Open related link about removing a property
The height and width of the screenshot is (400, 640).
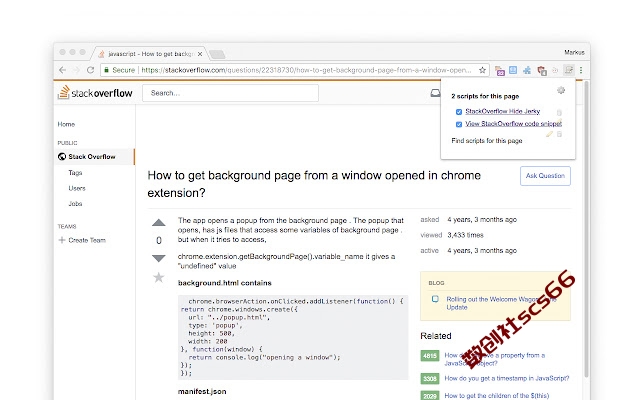tap(495, 359)
